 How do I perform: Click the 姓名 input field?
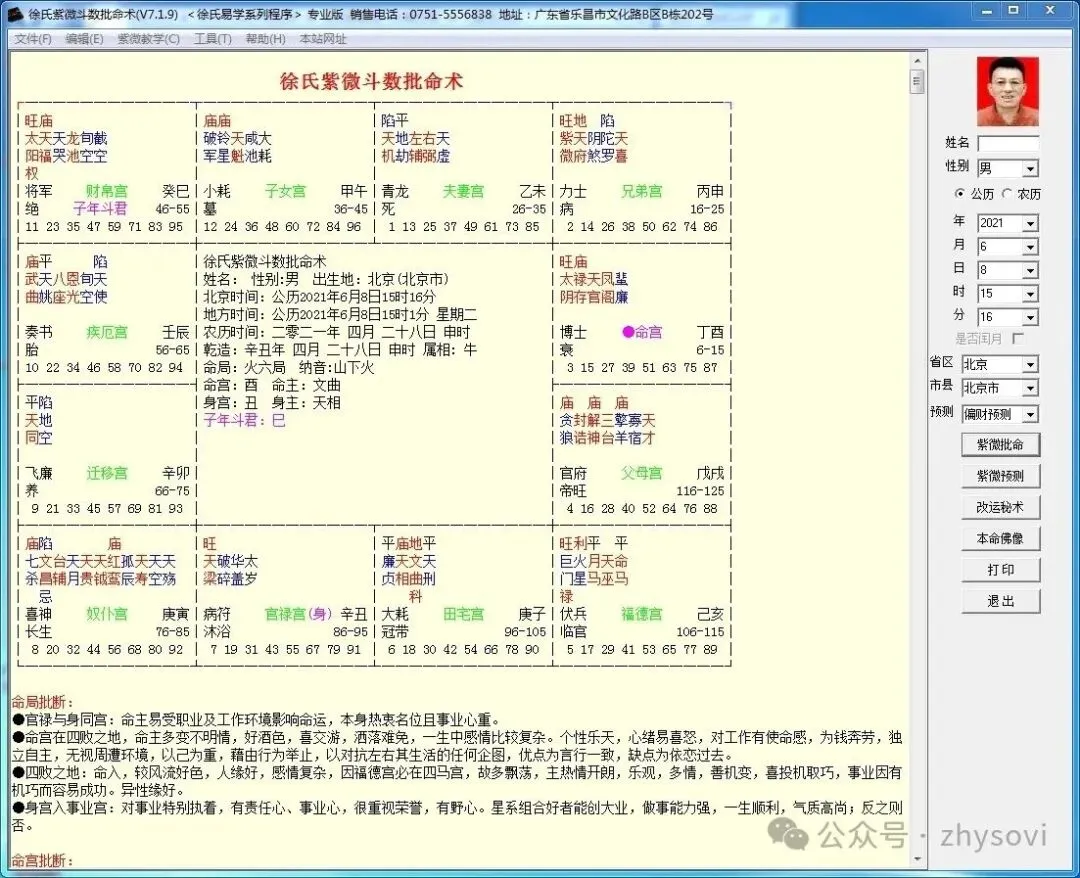(1008, 144)
